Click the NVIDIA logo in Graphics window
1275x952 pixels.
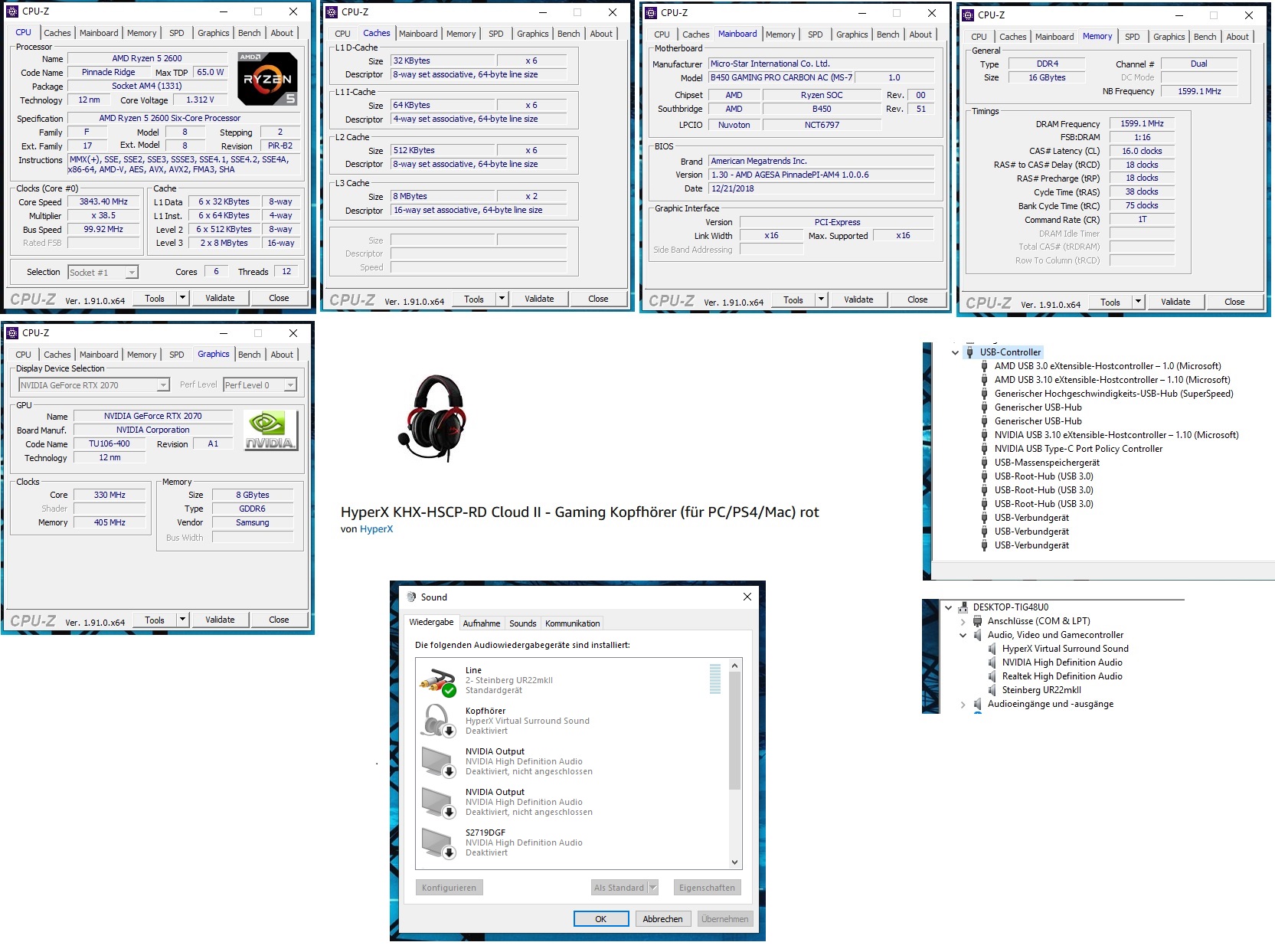[270, 430]
